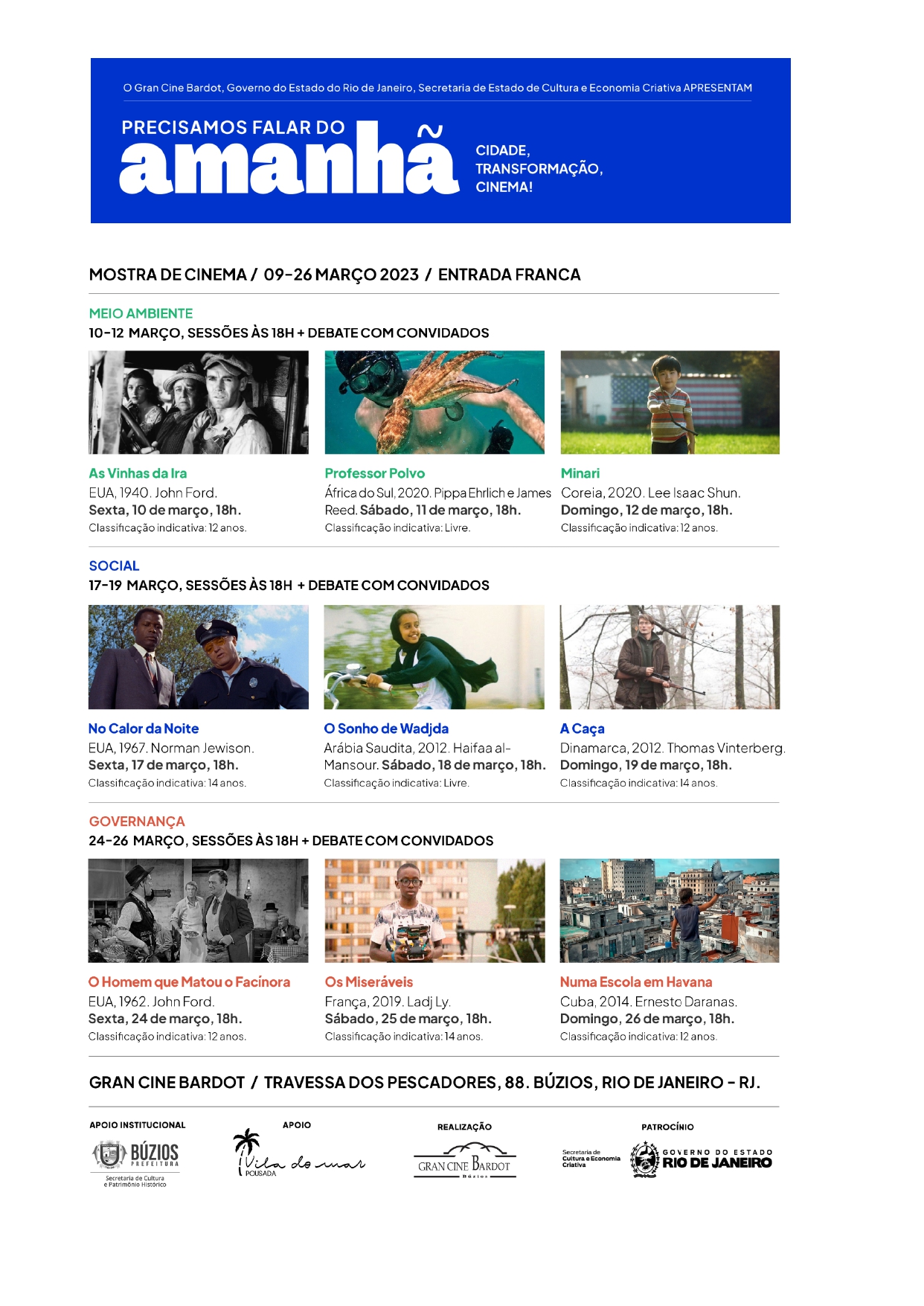The height and width of the screenshot is (1306, 924).
Task: Click 'Dinamarca, 2012. Thomas Vinterberg.' credit line
Action: pos(673,748)
